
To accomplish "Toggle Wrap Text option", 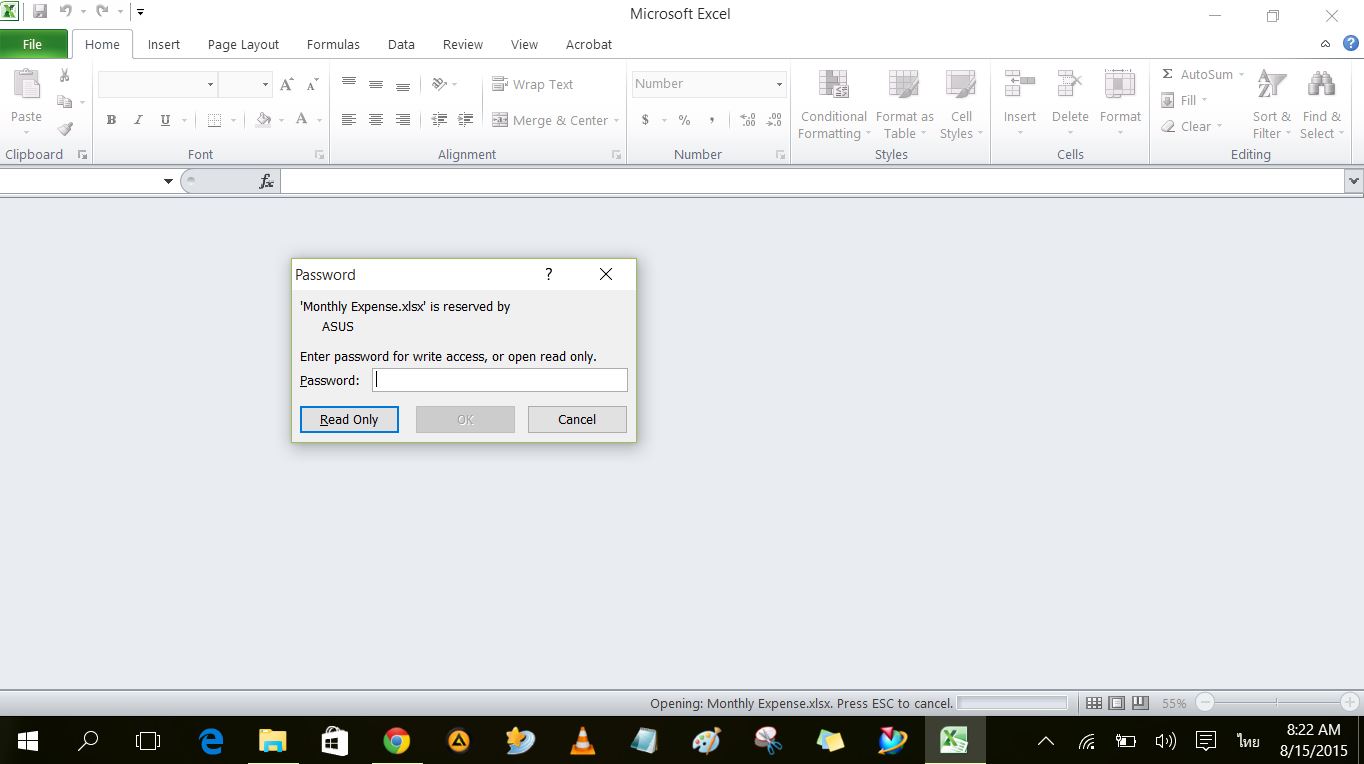I will (533, 84).
